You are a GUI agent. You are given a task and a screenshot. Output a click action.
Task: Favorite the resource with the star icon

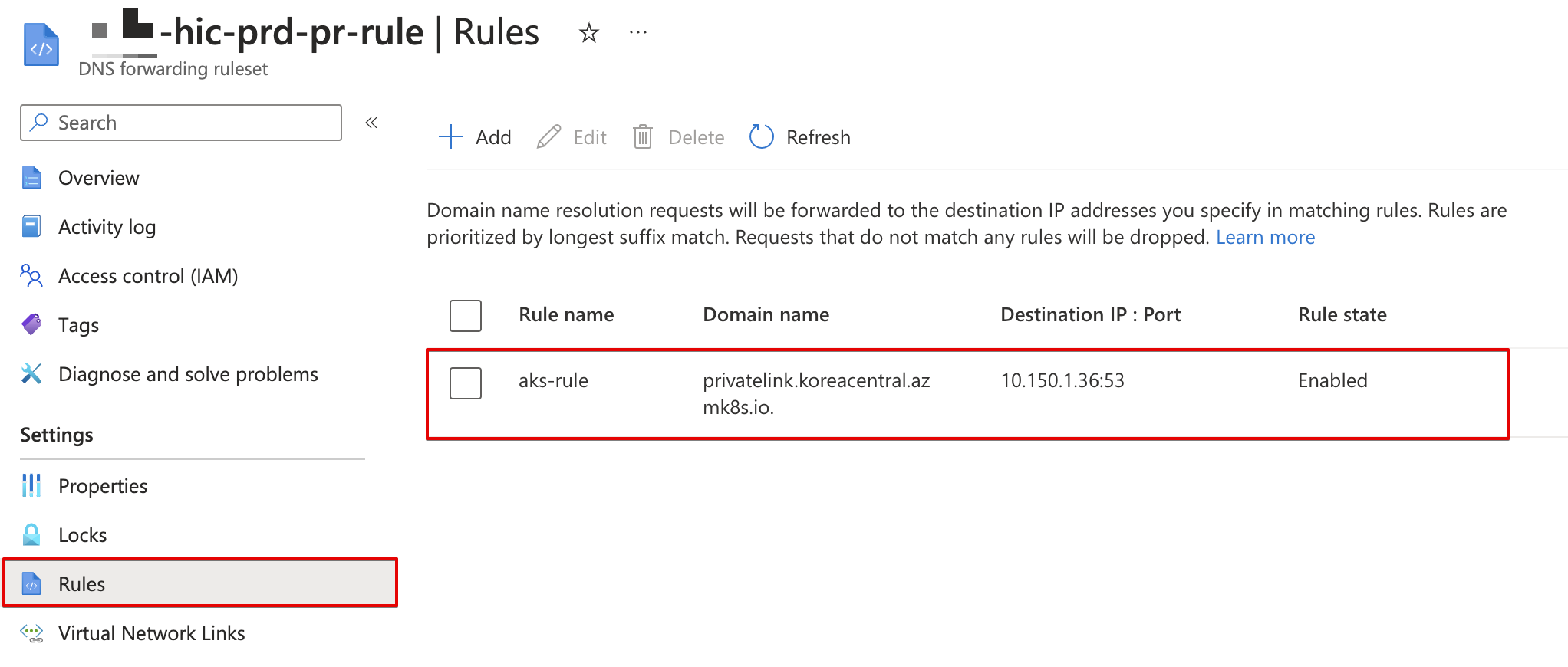coord(588,33)
